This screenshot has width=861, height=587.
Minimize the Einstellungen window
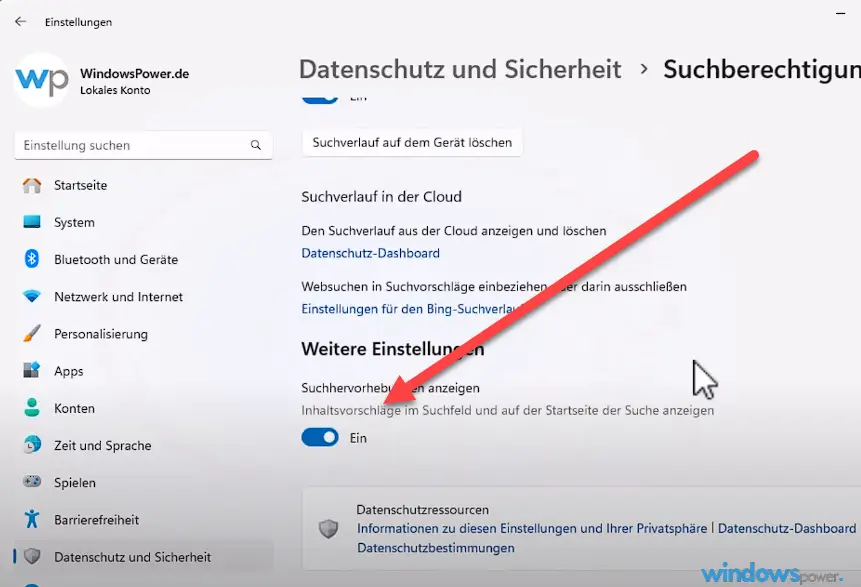(841, 13)
